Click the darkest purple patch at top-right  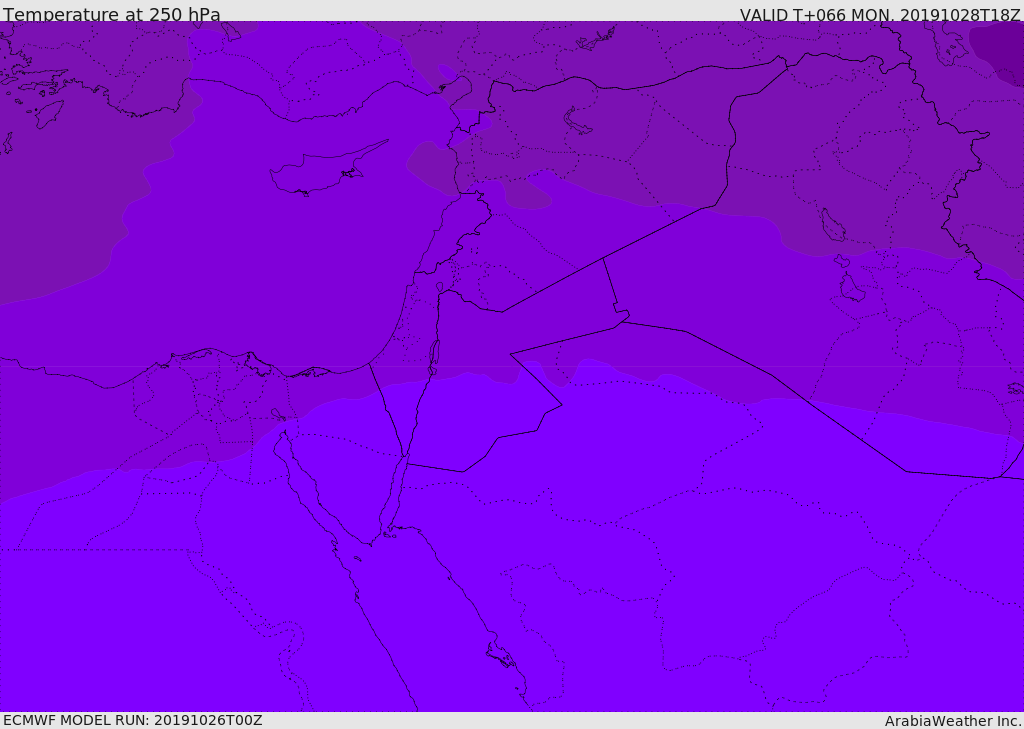coord(999,52)
